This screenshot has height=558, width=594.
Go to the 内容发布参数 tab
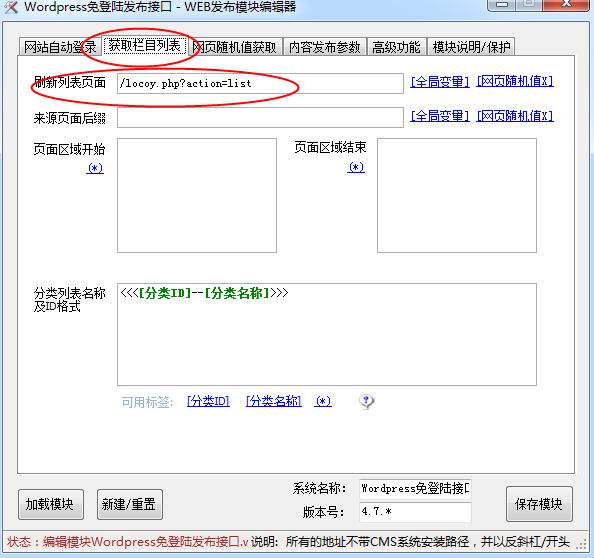tap(325, 47)
